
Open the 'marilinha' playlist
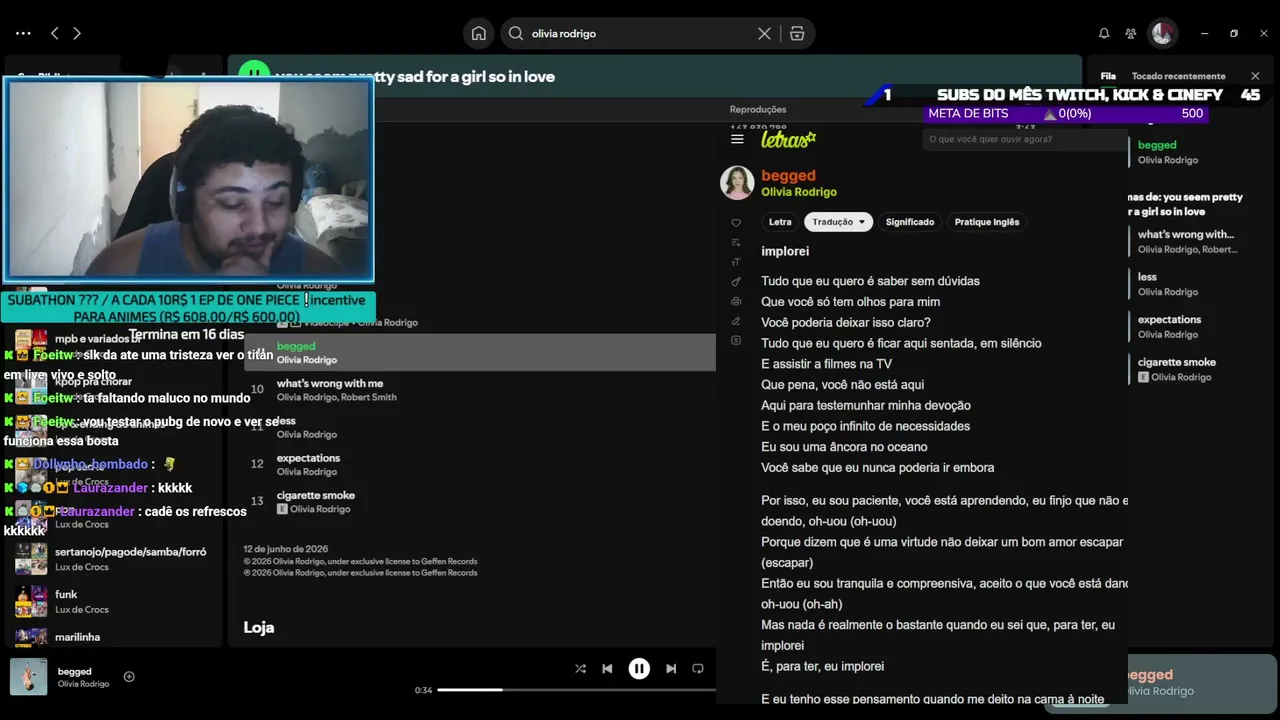coord(115,637)
